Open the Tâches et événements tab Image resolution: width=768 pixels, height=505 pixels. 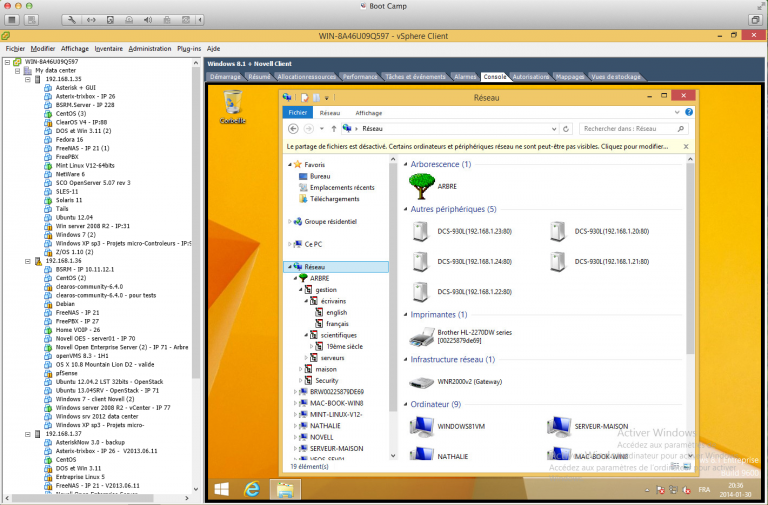415,77
